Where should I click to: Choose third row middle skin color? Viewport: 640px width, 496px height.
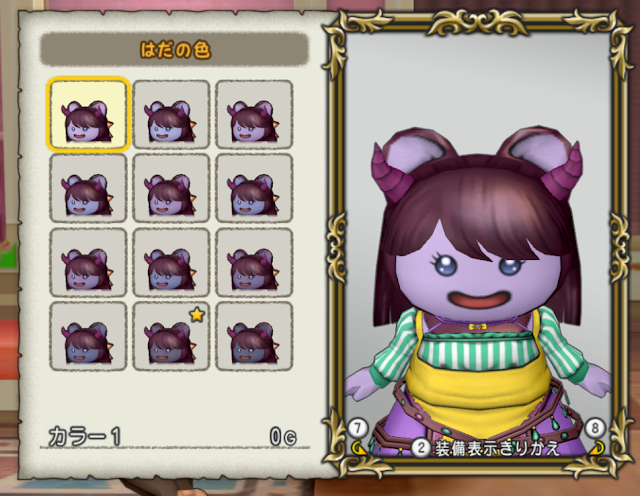(x=171, y=262)
